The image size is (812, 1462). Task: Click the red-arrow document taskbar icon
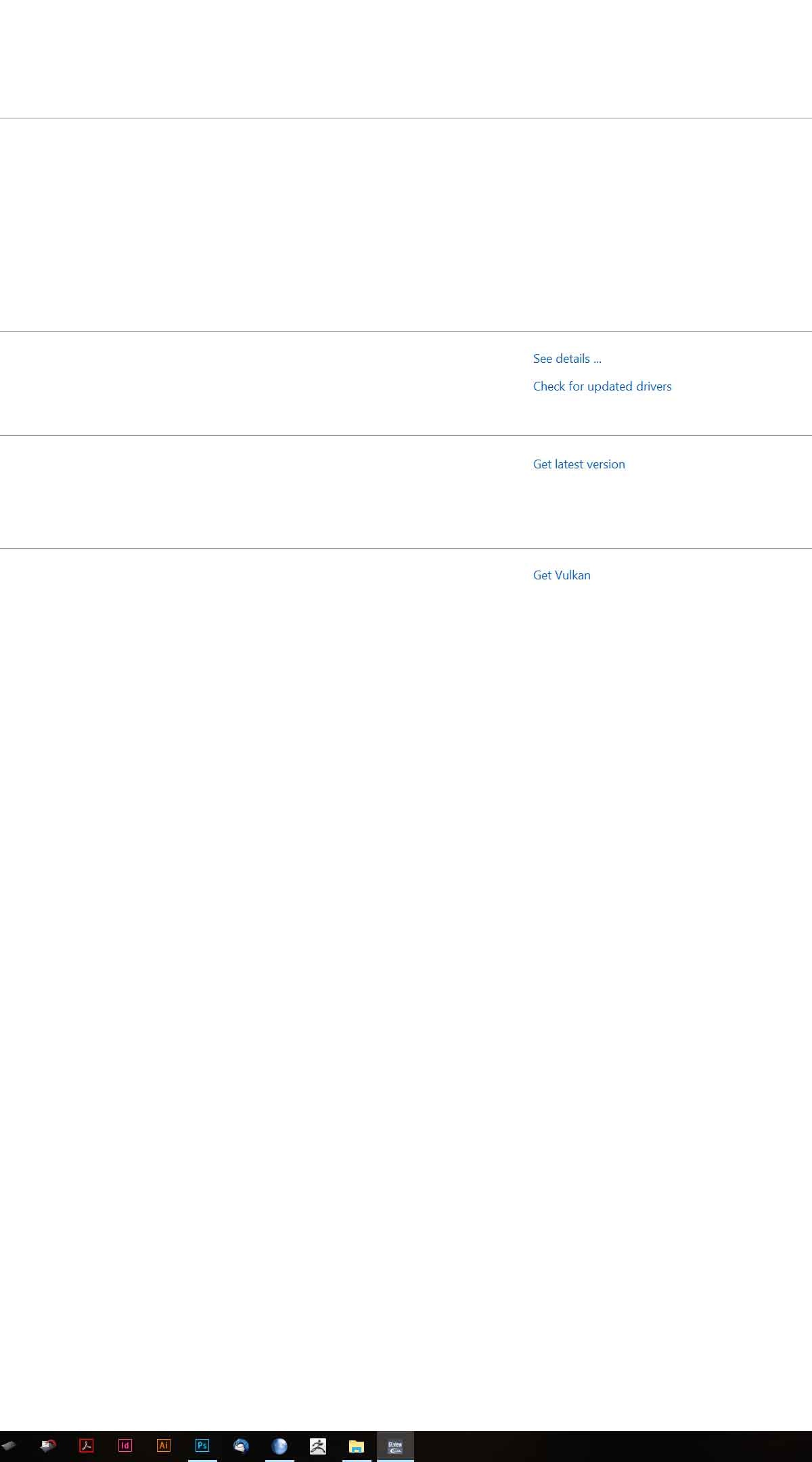[x=48, y=1446]
